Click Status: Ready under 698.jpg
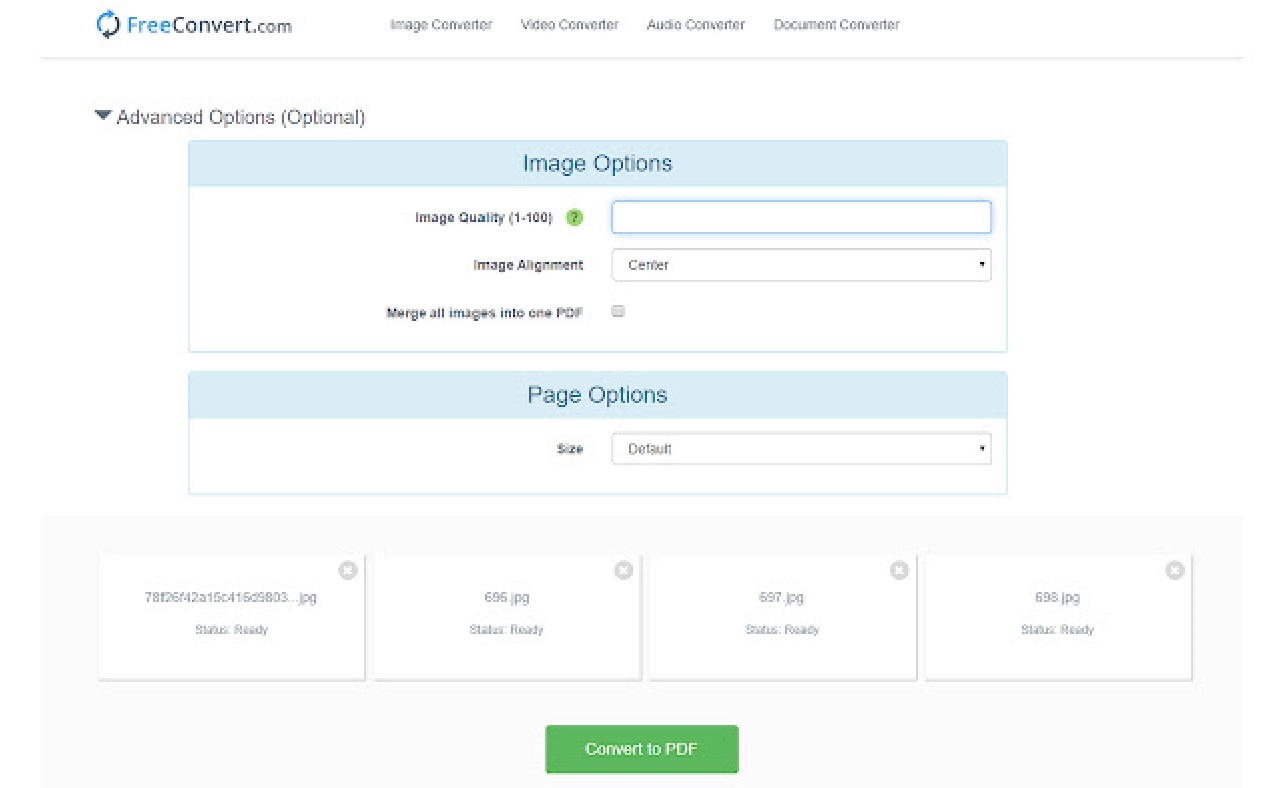 tap(1058, 630)
